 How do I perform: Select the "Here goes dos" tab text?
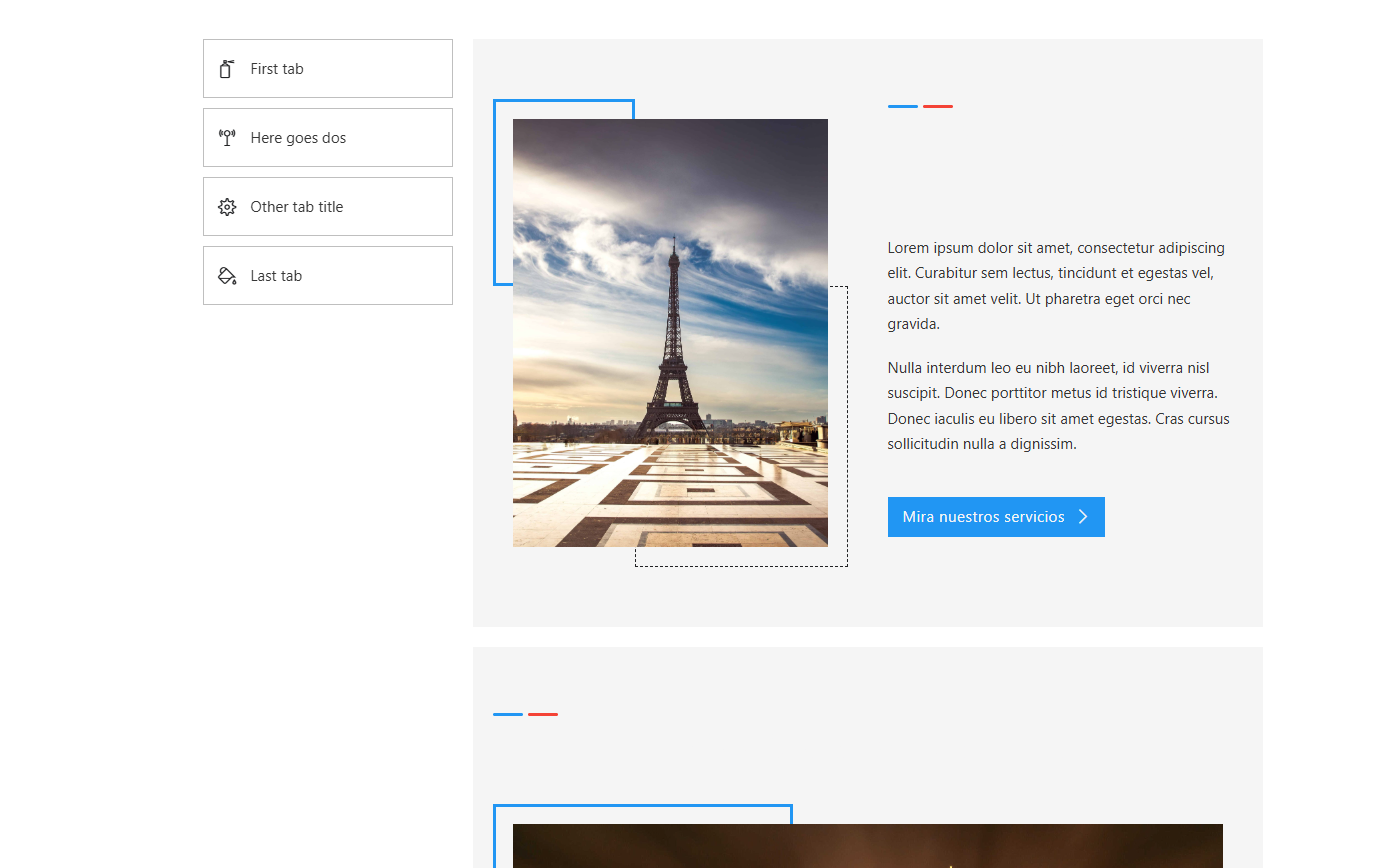coord(298,138)
